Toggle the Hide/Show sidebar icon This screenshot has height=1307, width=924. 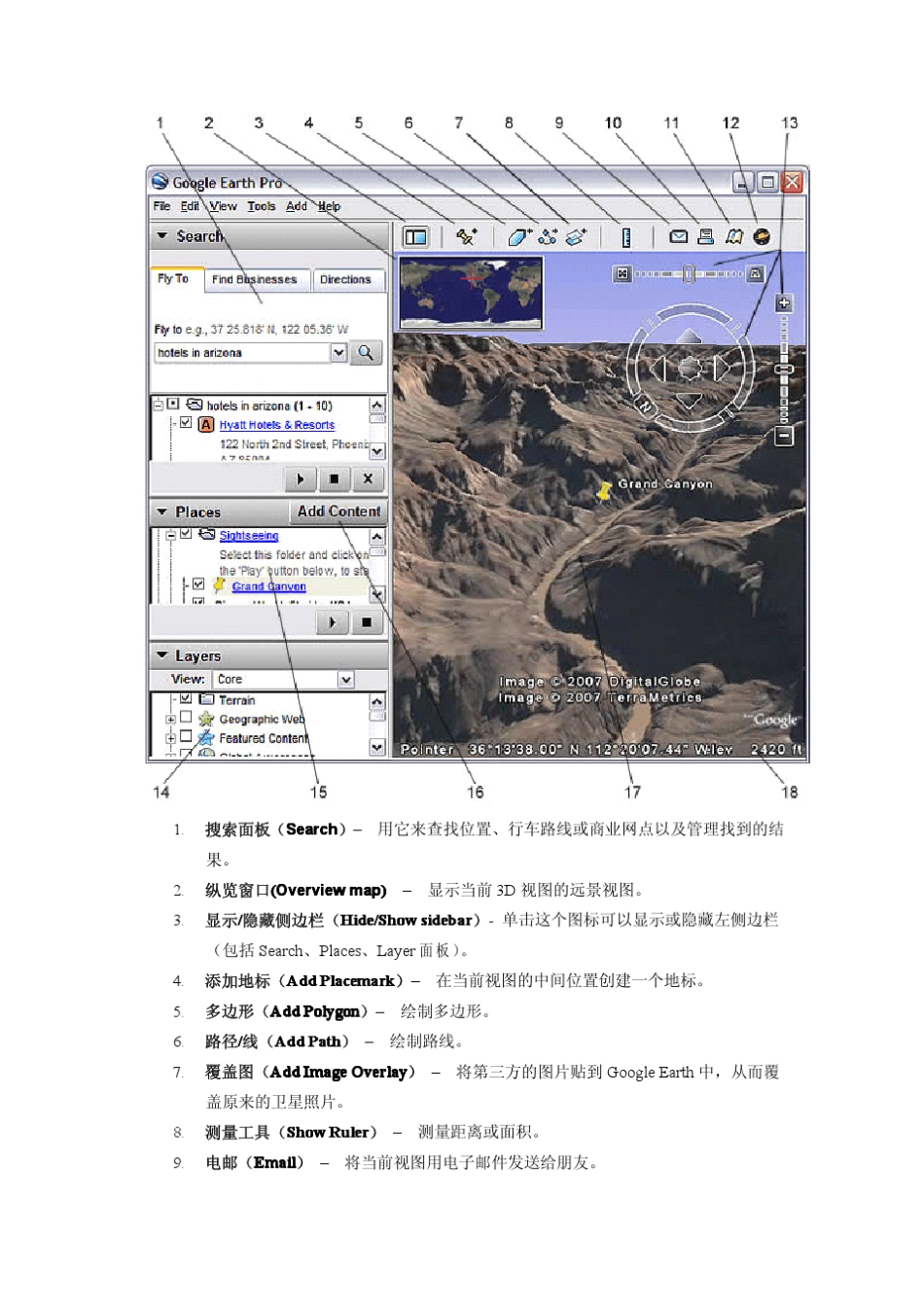click(x=415, y=236)
